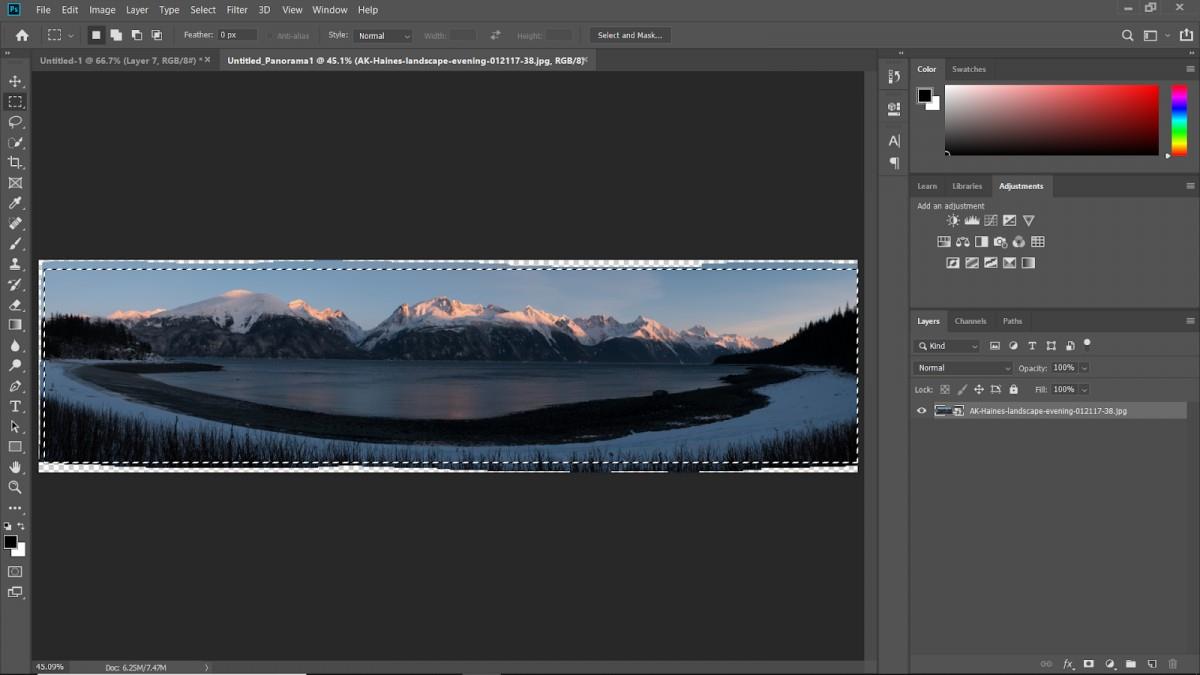Open the Style dropdown set to Normal
Screen dimensions: 1200x675
[383, 36]
